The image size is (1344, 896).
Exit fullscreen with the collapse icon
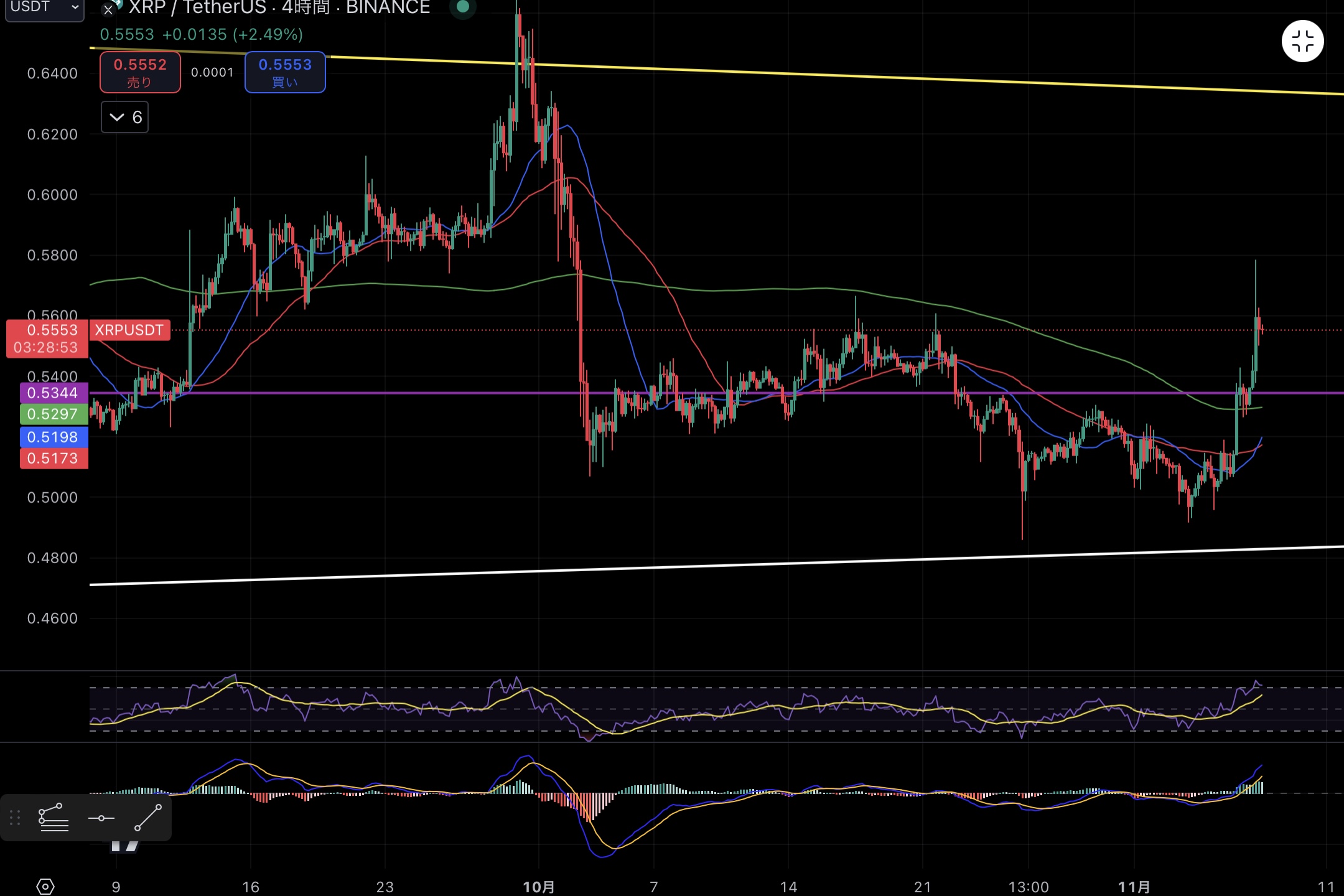click(1302, 42)
